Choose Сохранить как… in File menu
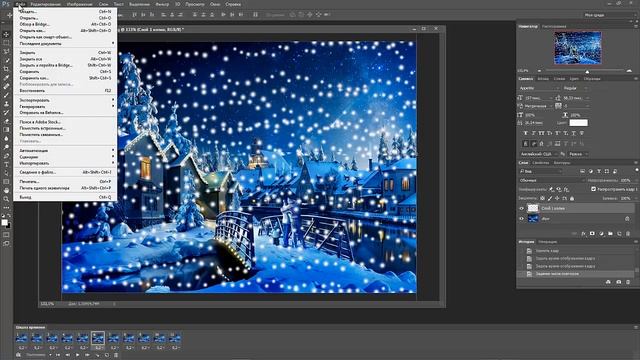The height and width of the screenshot is (360, 640). (34, 78)
